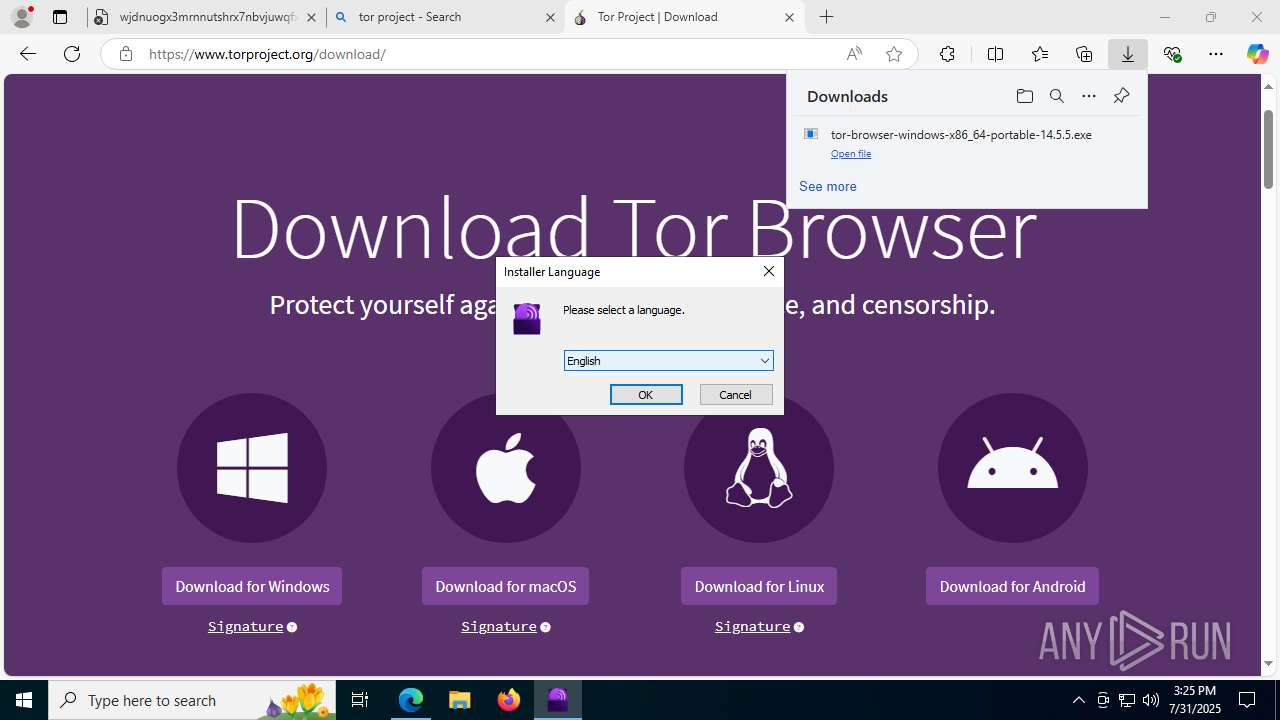Open the Favorites list icon

click(1040, 54)
